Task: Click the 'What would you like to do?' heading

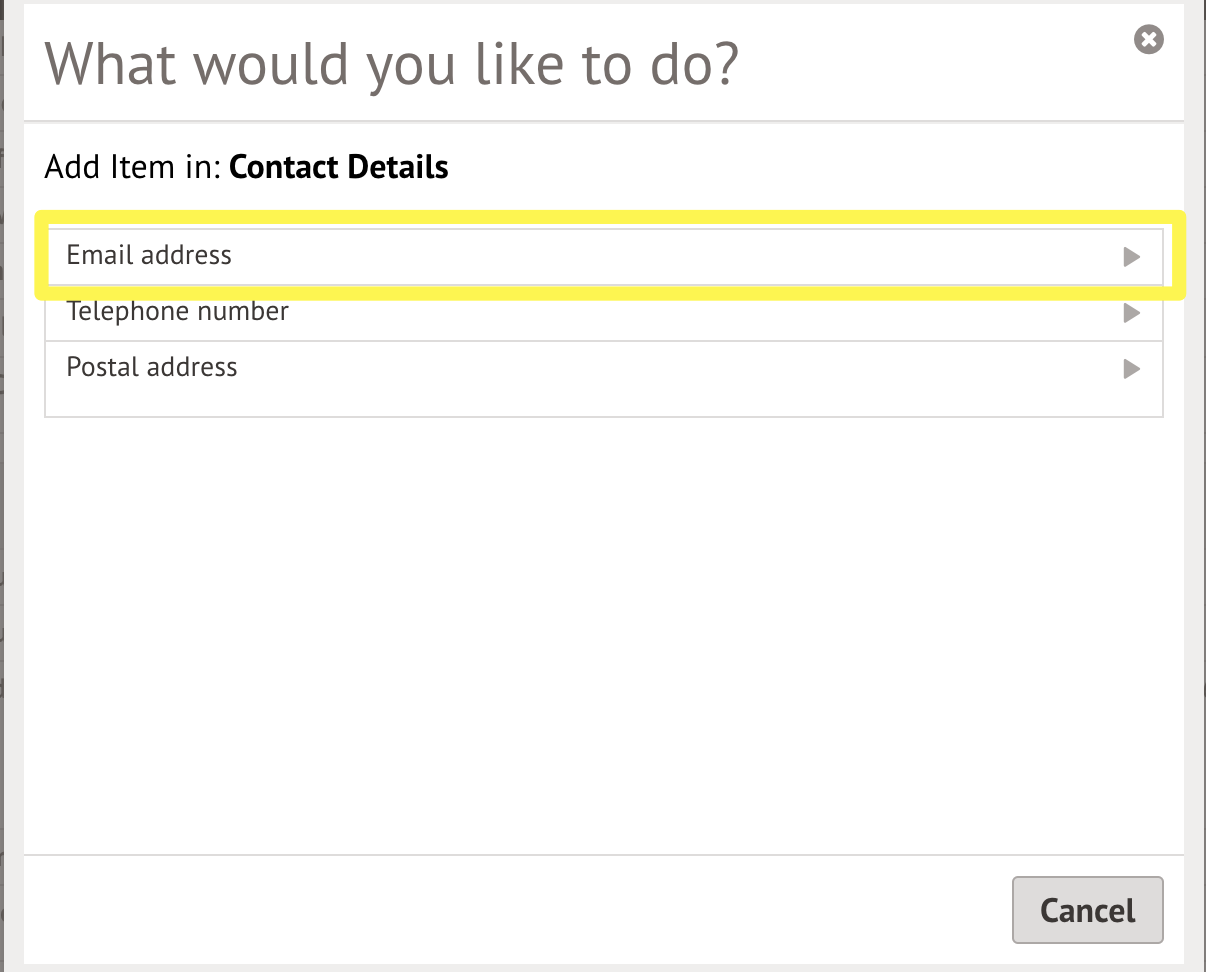Action: tap(391, 63)
